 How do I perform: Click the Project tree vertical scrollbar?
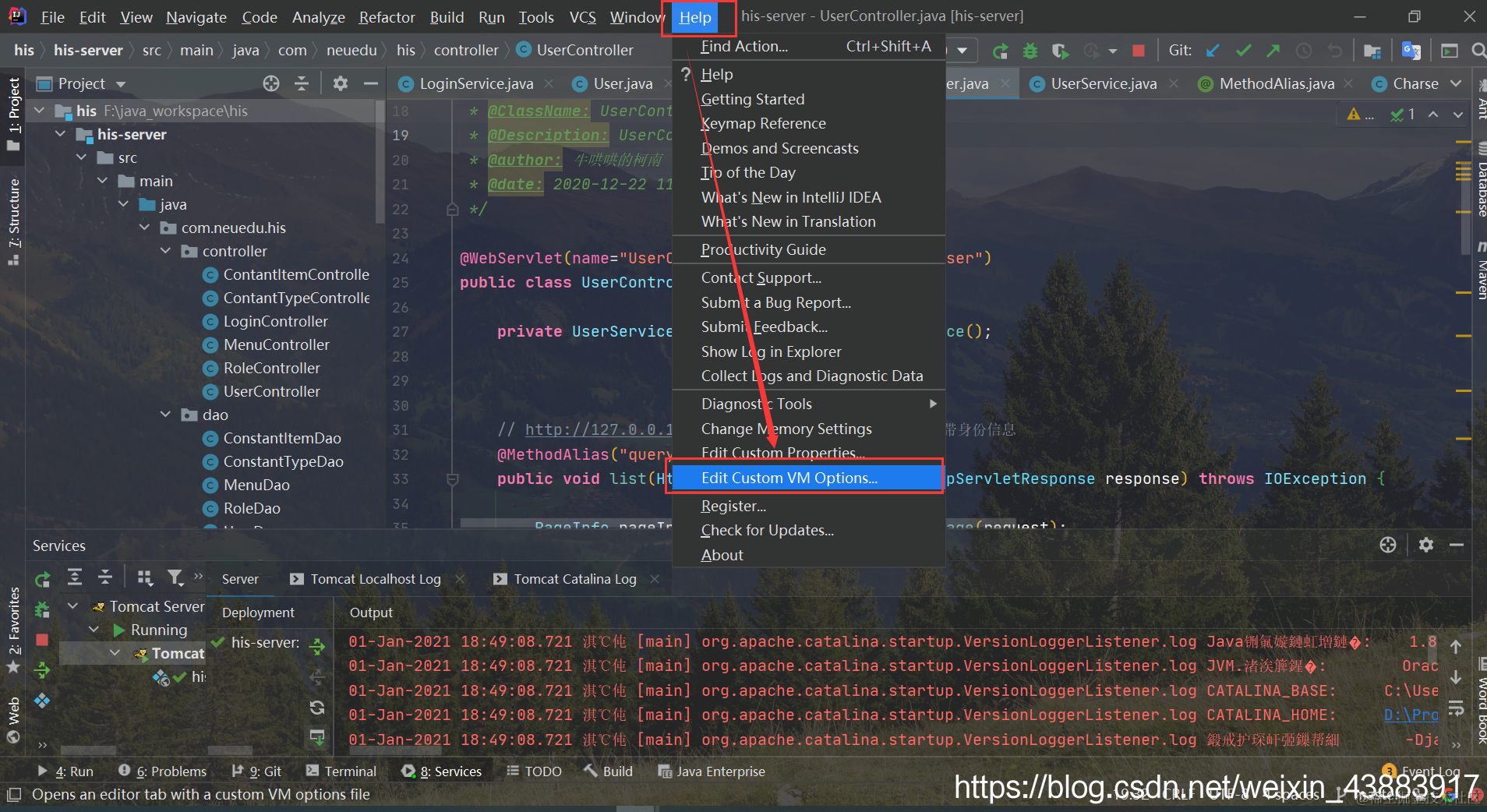380,164
